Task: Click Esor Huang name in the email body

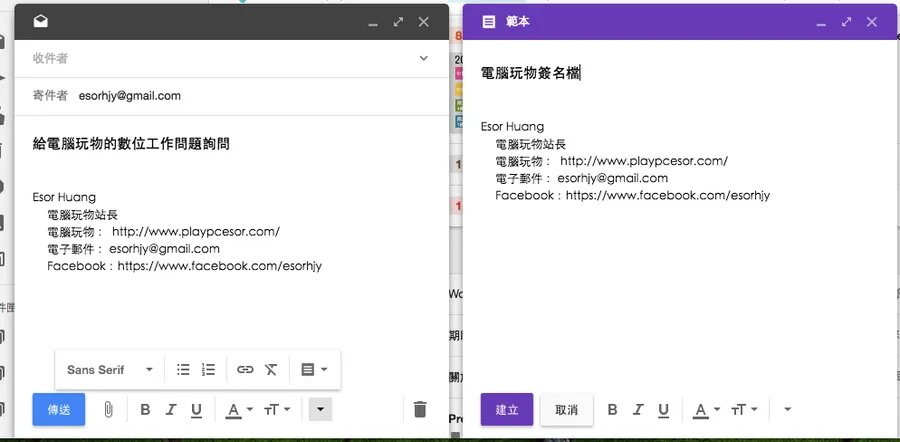Action: tap(64, 197)
